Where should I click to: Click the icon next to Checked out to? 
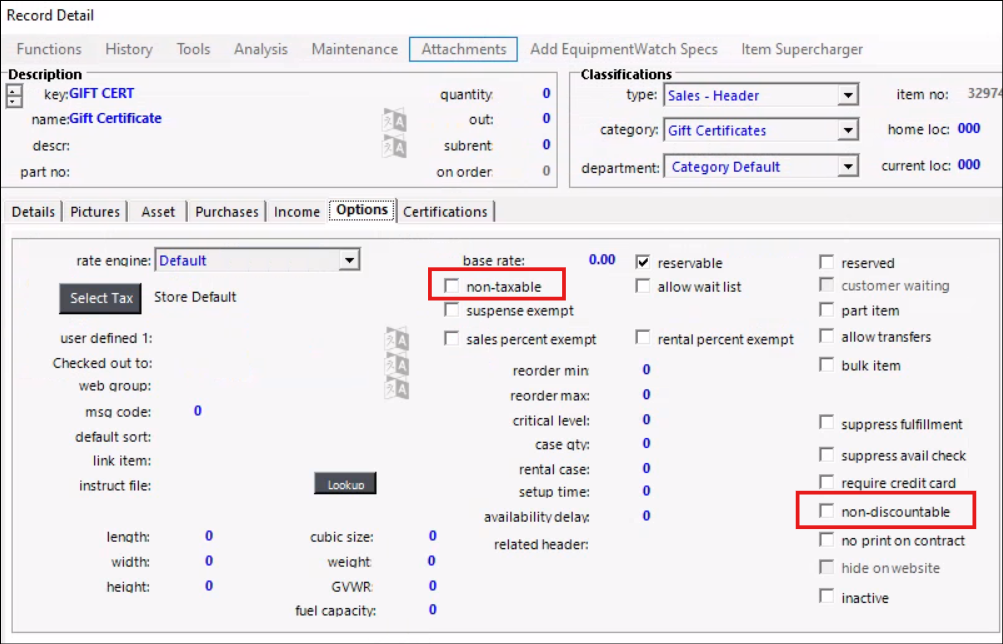click(x=396, y=363)
